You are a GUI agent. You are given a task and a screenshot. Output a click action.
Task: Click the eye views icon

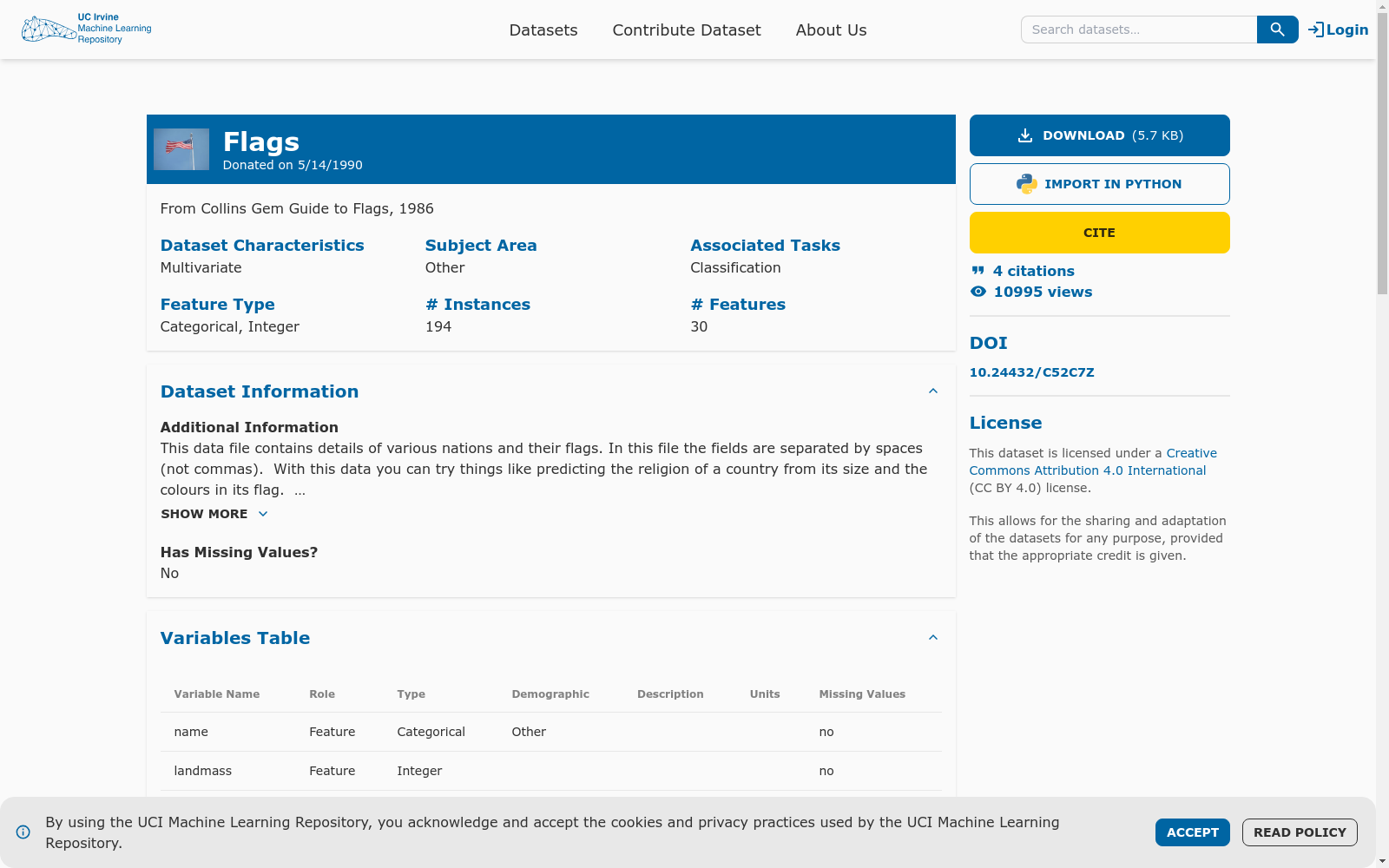(x=978, y=292)
